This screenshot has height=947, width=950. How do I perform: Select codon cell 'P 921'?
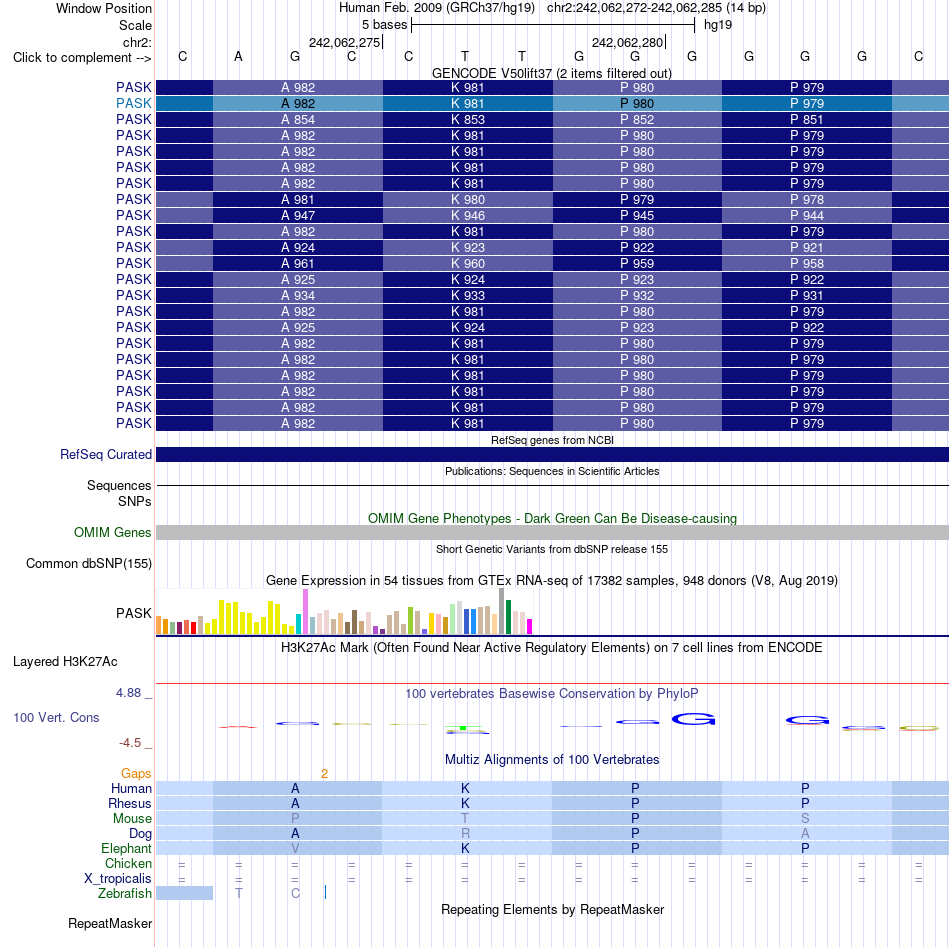click(x=807, y=247)
